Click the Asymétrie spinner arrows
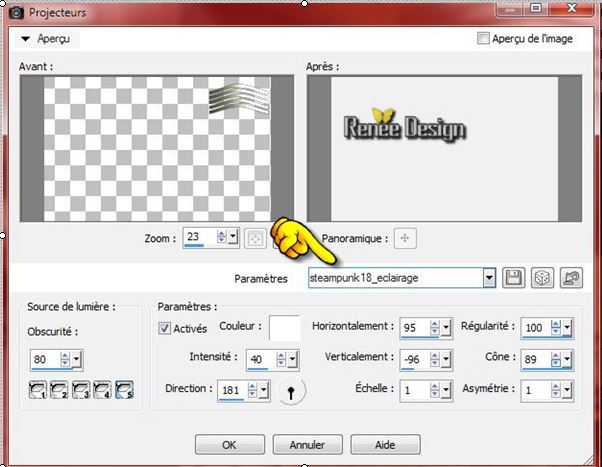 point(556,391)
